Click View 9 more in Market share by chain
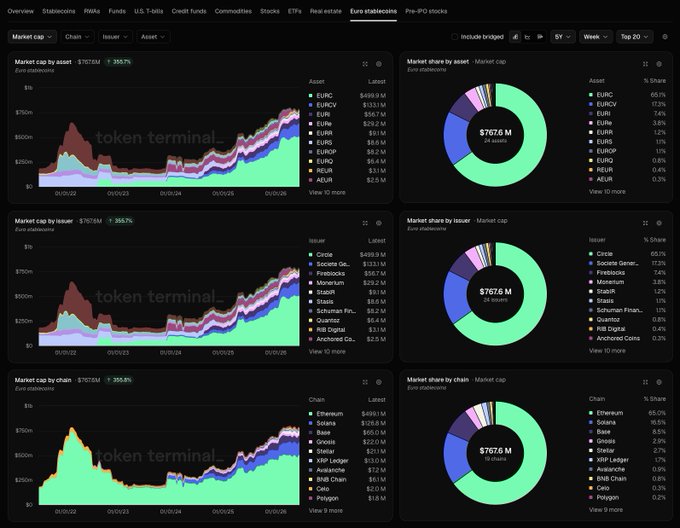This screenshot has width=680, height=528. coord(606,510)
